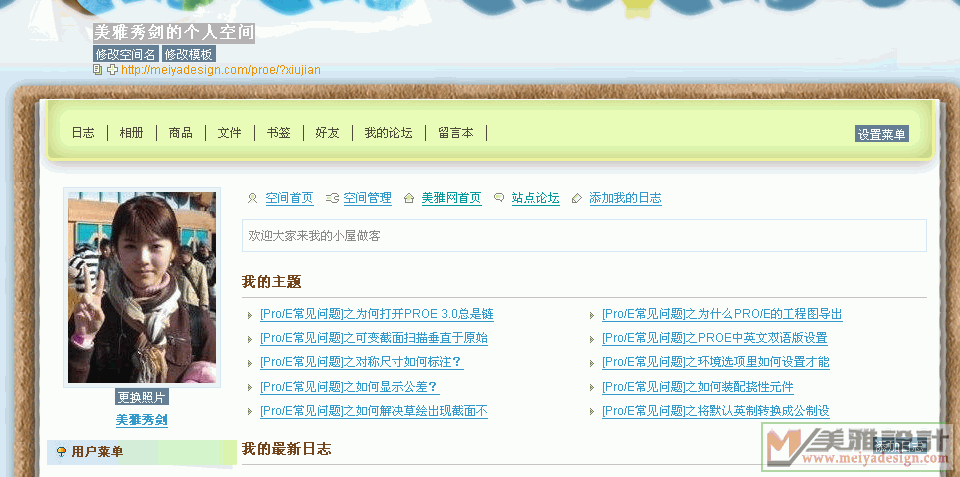Click the 用户菜单 sidebar header
This screenshot has height=477, width=960.
tap(142, 452)
